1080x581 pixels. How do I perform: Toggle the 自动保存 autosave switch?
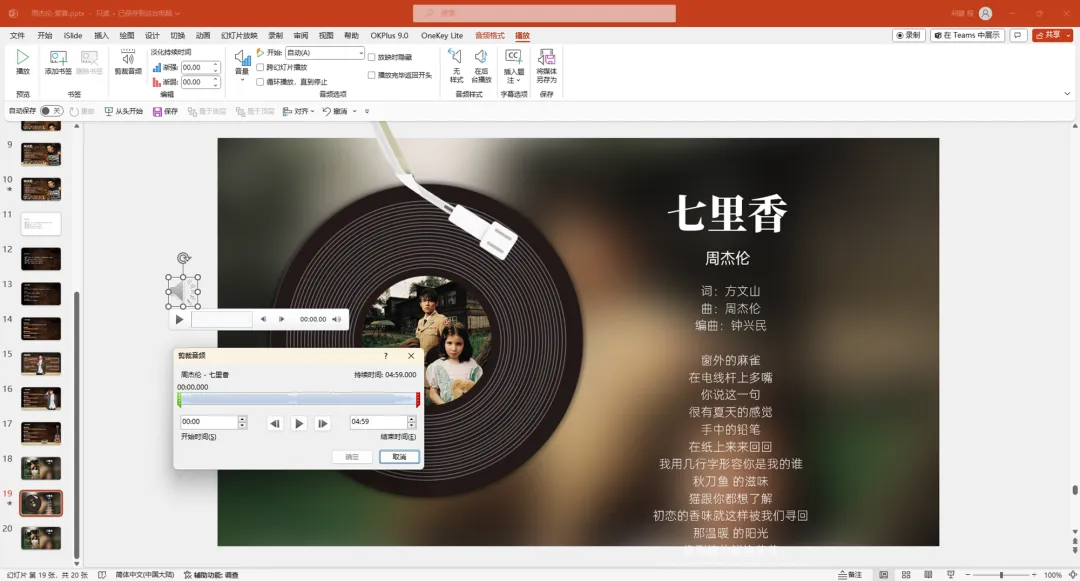click(x=51, y=112)
